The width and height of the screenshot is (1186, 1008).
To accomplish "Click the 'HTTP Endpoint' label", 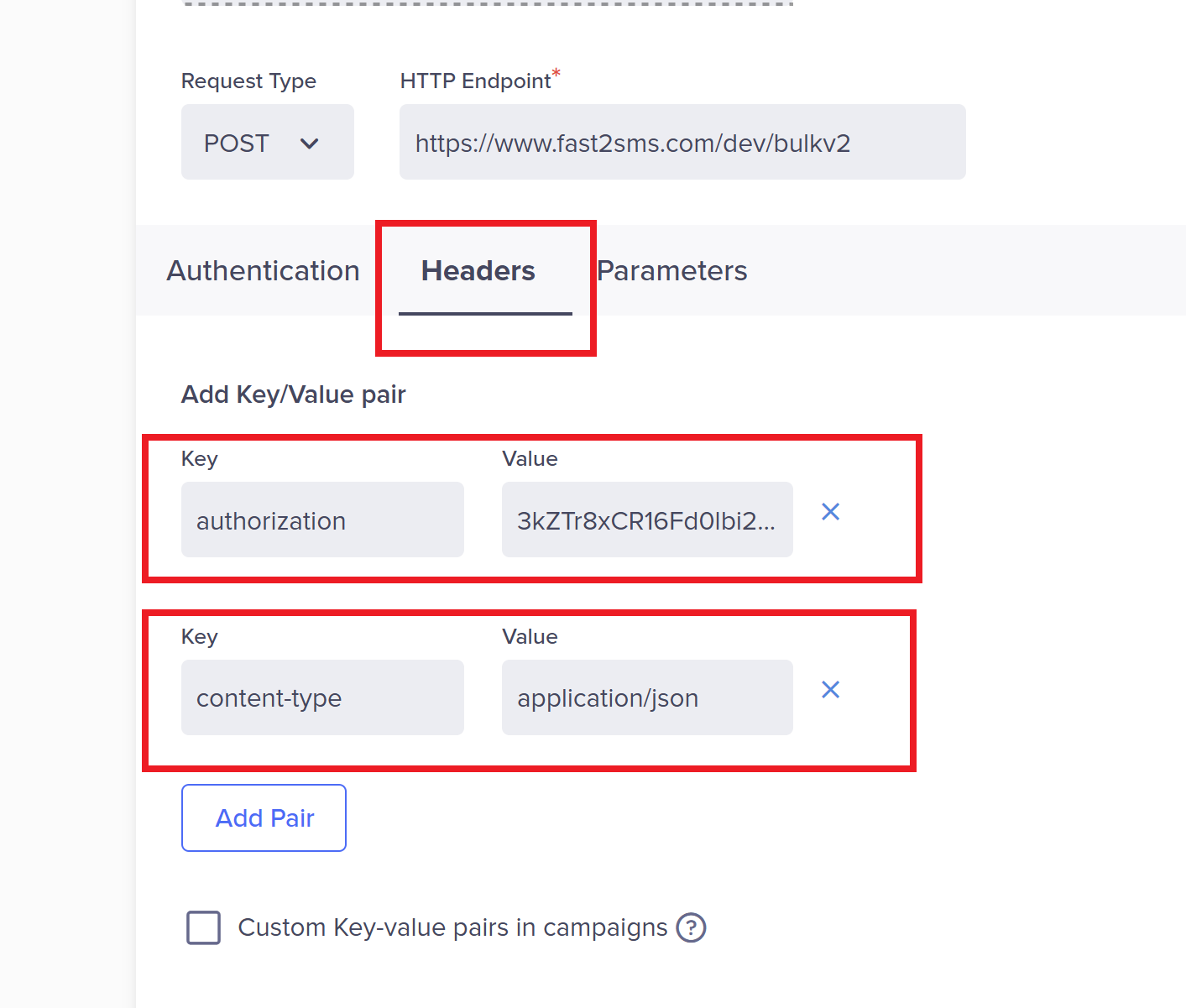I will tap(475, 81).
